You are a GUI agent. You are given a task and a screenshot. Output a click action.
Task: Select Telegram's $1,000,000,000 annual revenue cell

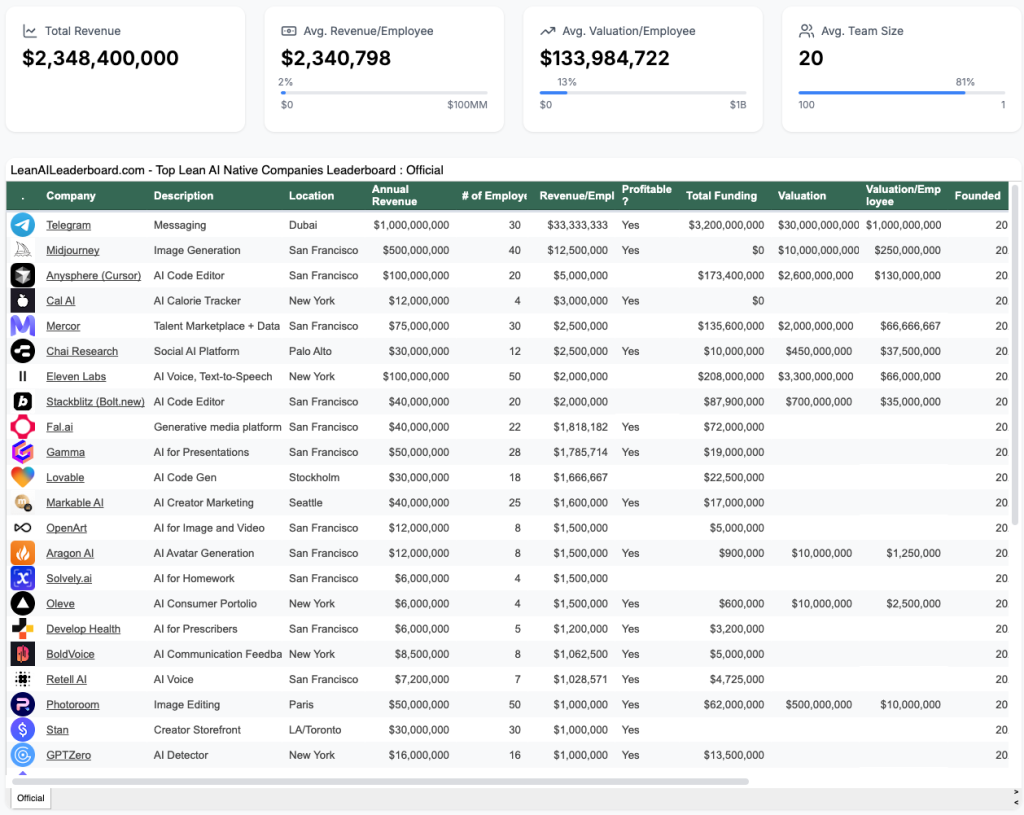411,225
